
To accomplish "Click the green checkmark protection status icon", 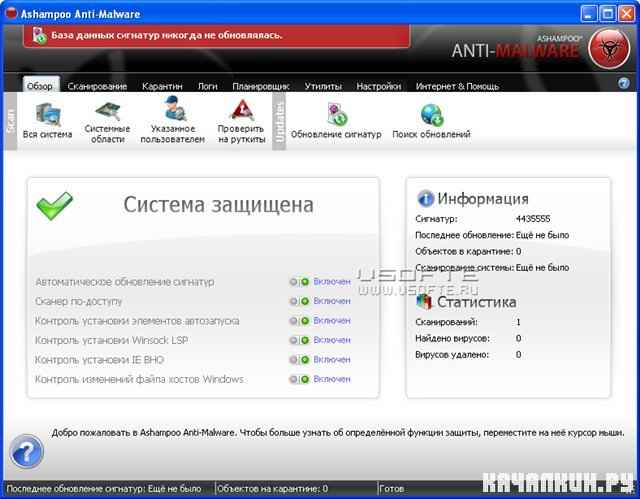I will [x=54, y=206].
